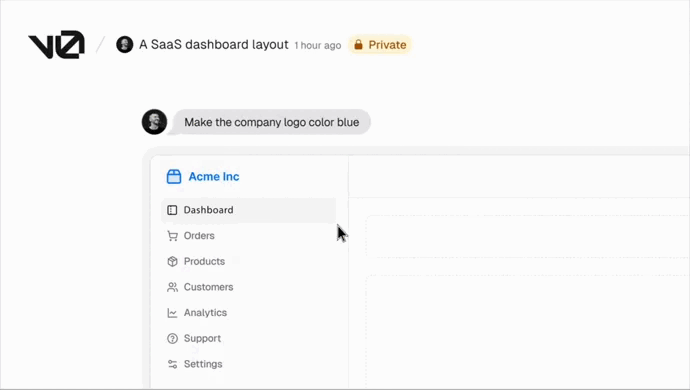Click the user avatar beside the chat message
The image size is (690, 390).
pos(154,122)
